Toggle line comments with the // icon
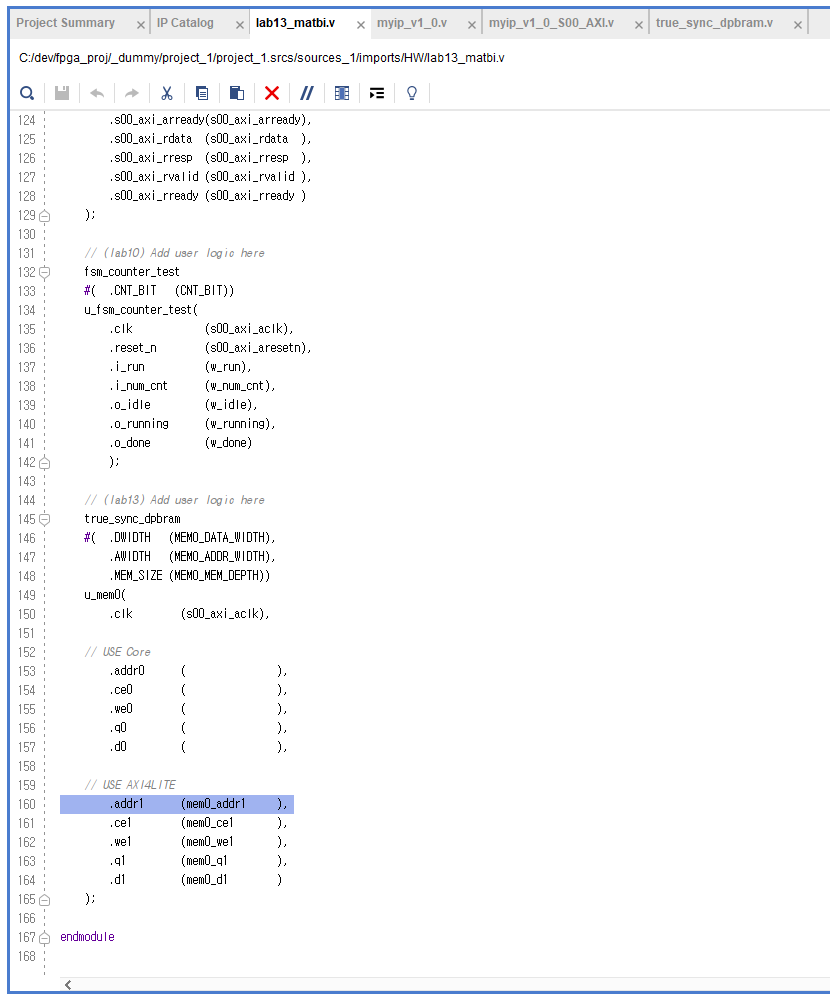This screenshot has width=830, height=1001. pos(307,93)
